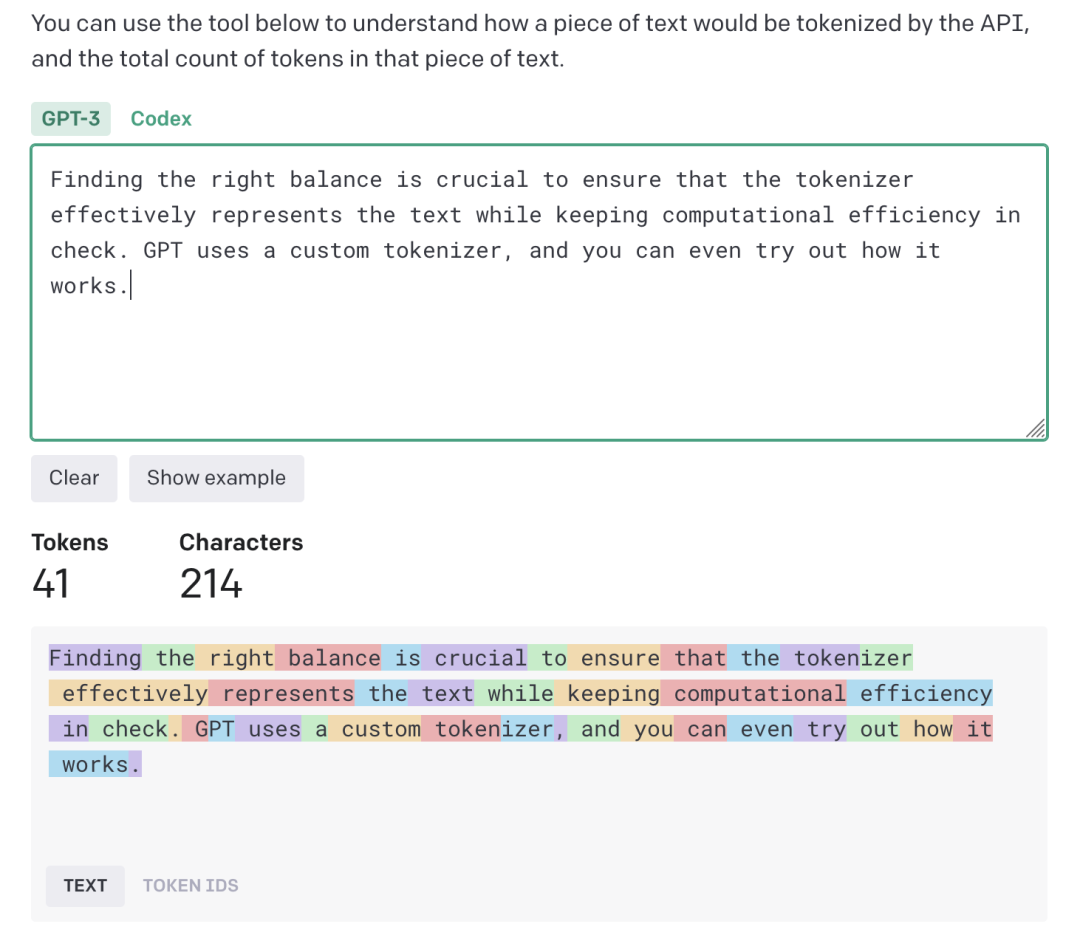Click the purple 'Finding' highlighted token
Screen dimensions: 1080x941
pyautogui.click(x=95, y=658)
